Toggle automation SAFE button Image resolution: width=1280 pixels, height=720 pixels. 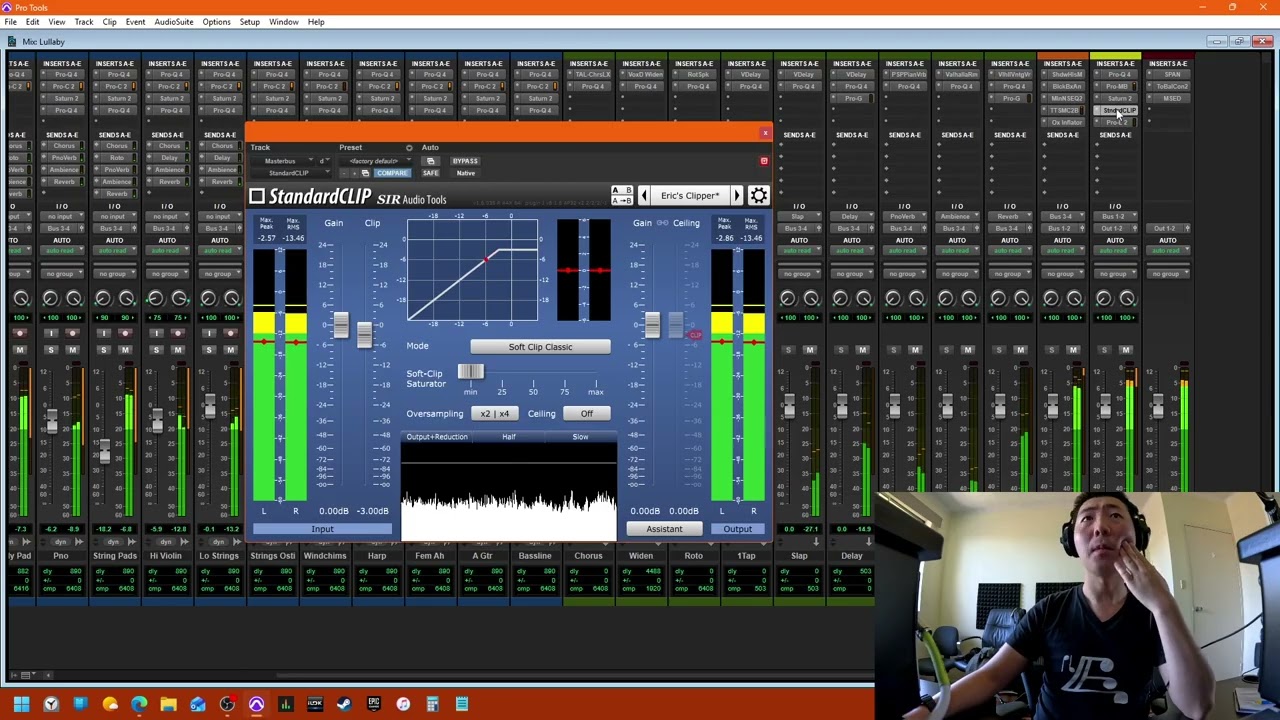pos(430,173)
